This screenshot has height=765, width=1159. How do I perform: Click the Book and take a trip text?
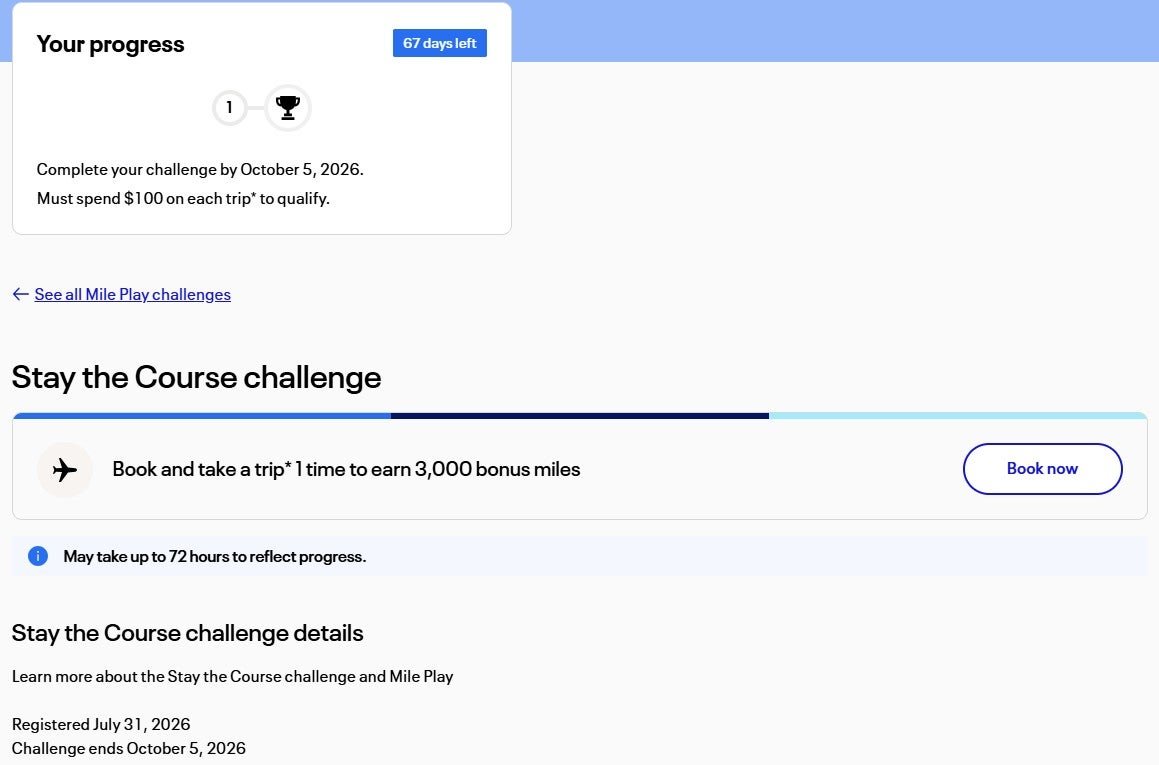pos(346,469)
